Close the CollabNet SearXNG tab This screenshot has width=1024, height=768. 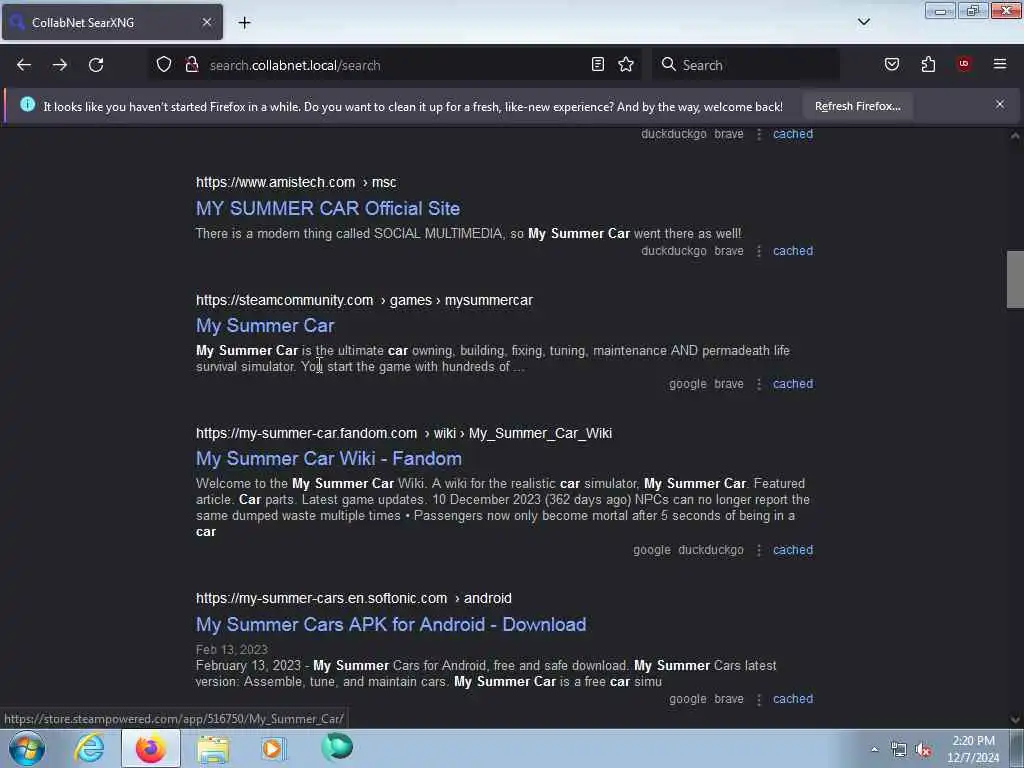point(206,22)
